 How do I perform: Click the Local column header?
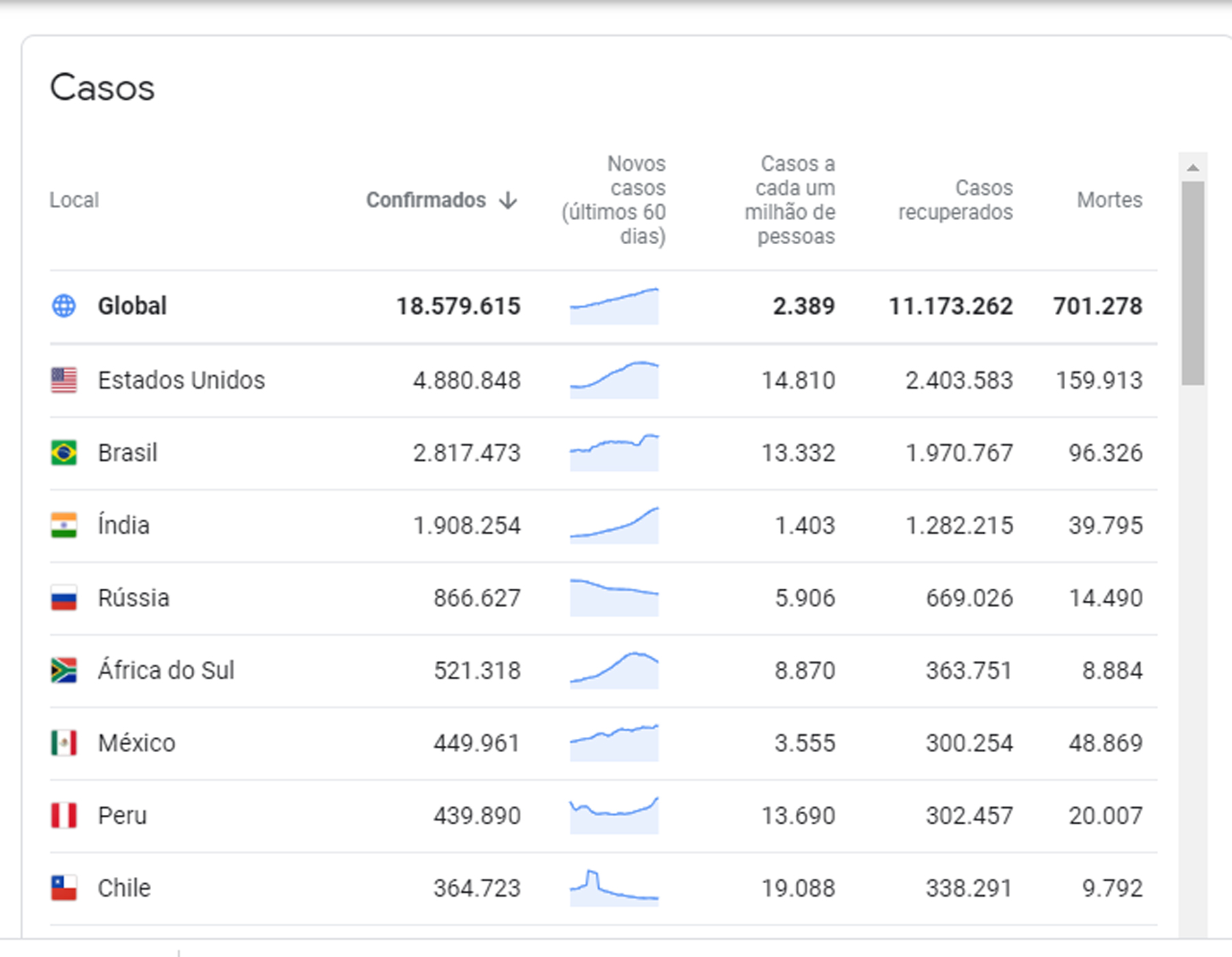click(74, 200)
